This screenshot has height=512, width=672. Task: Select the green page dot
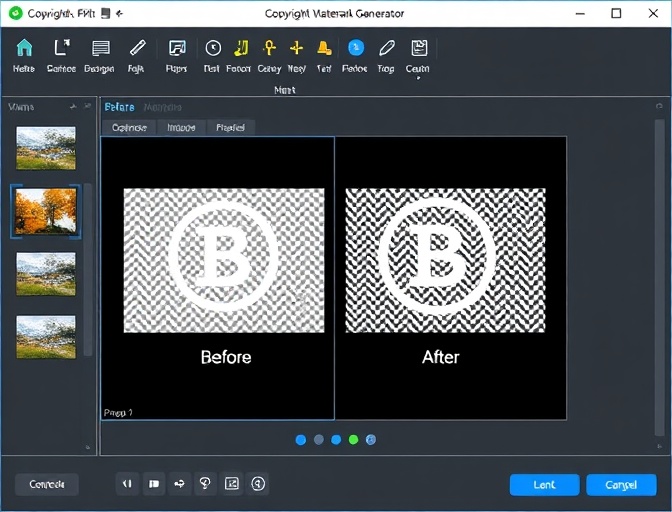[354, 440]
